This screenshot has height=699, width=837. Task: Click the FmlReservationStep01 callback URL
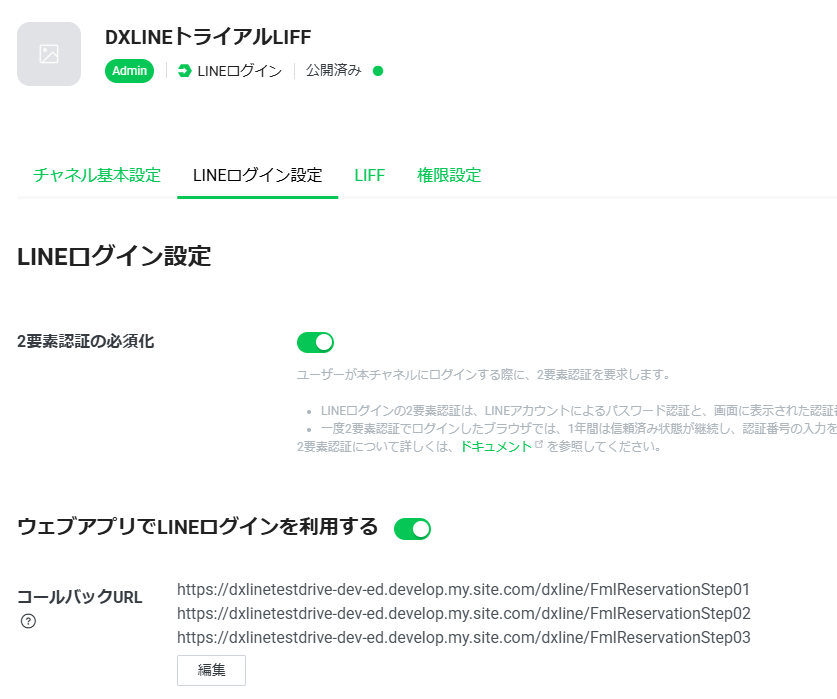click(x=463, y=589)
